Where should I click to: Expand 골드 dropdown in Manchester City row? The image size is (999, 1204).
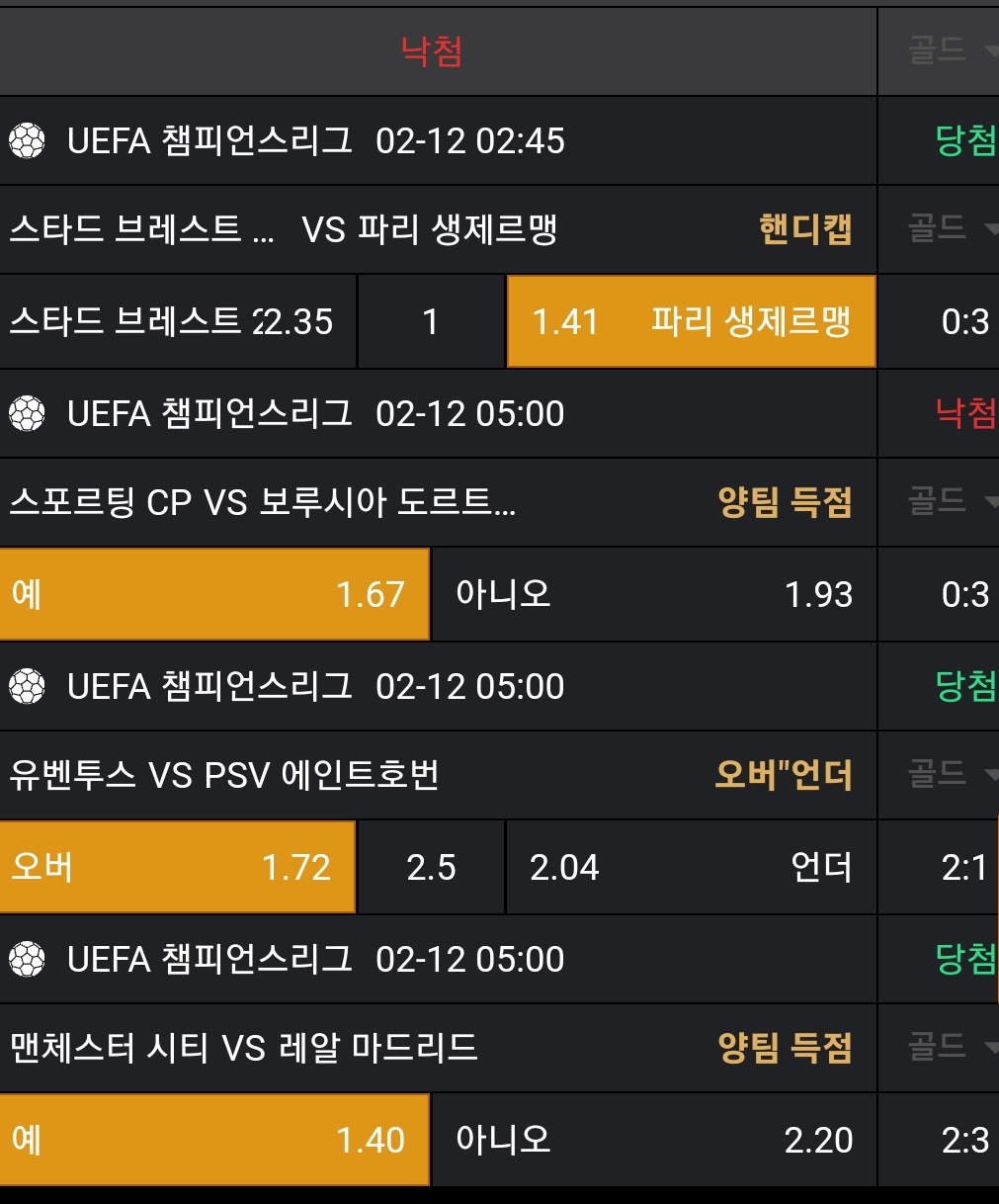(951, 1048)
